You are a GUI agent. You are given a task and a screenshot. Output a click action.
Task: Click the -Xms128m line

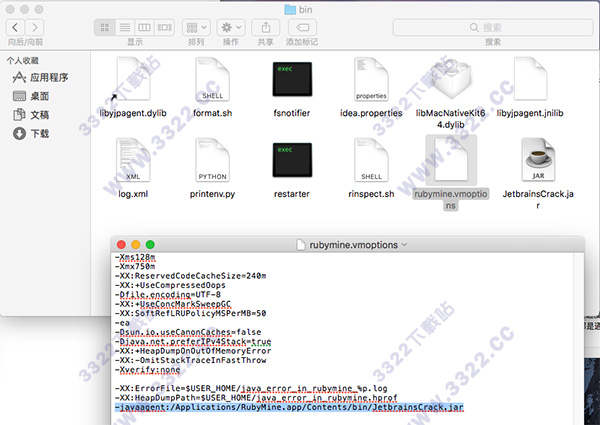[x=135, y=257]
